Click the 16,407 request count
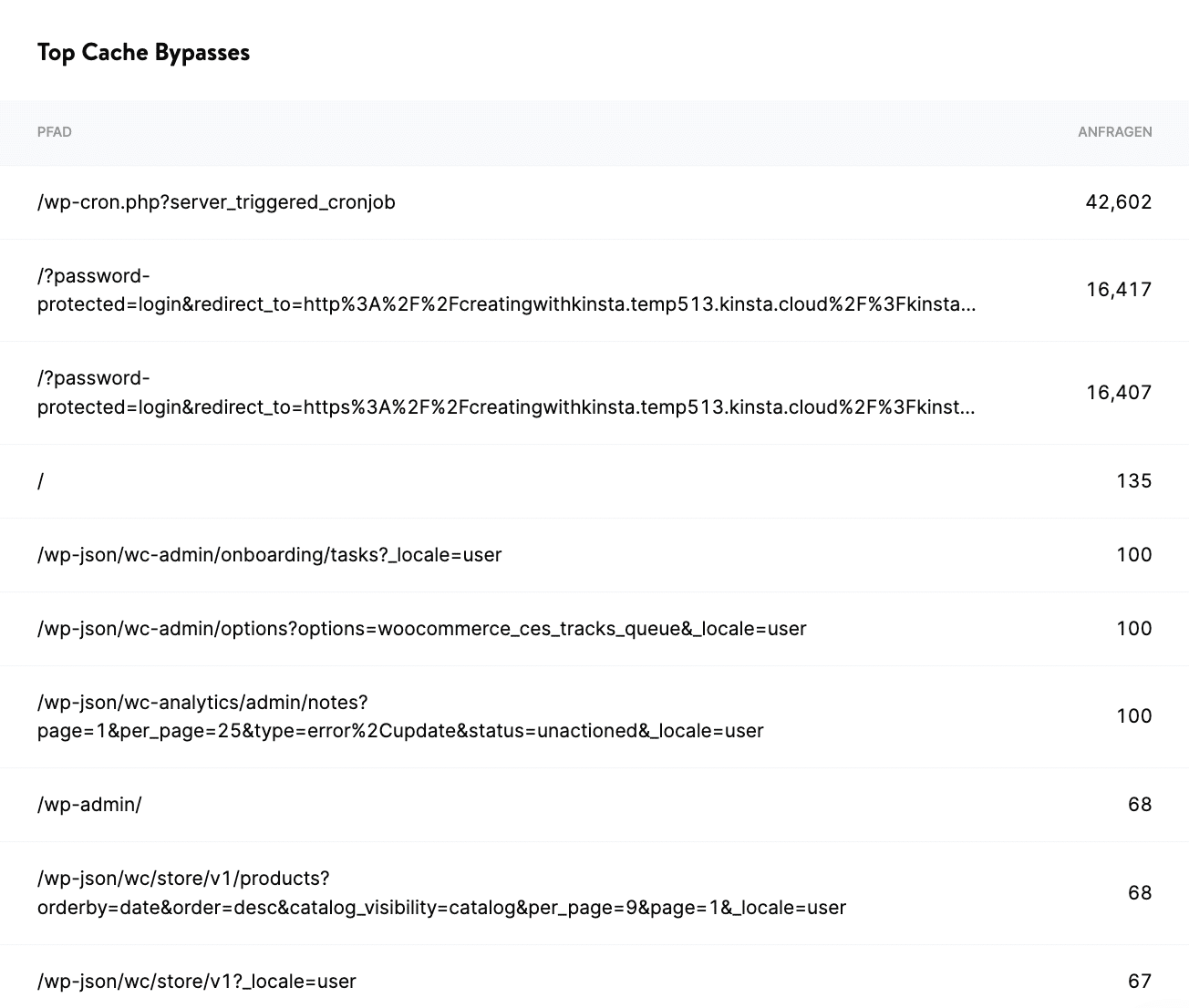 [x=1119, y=393]
